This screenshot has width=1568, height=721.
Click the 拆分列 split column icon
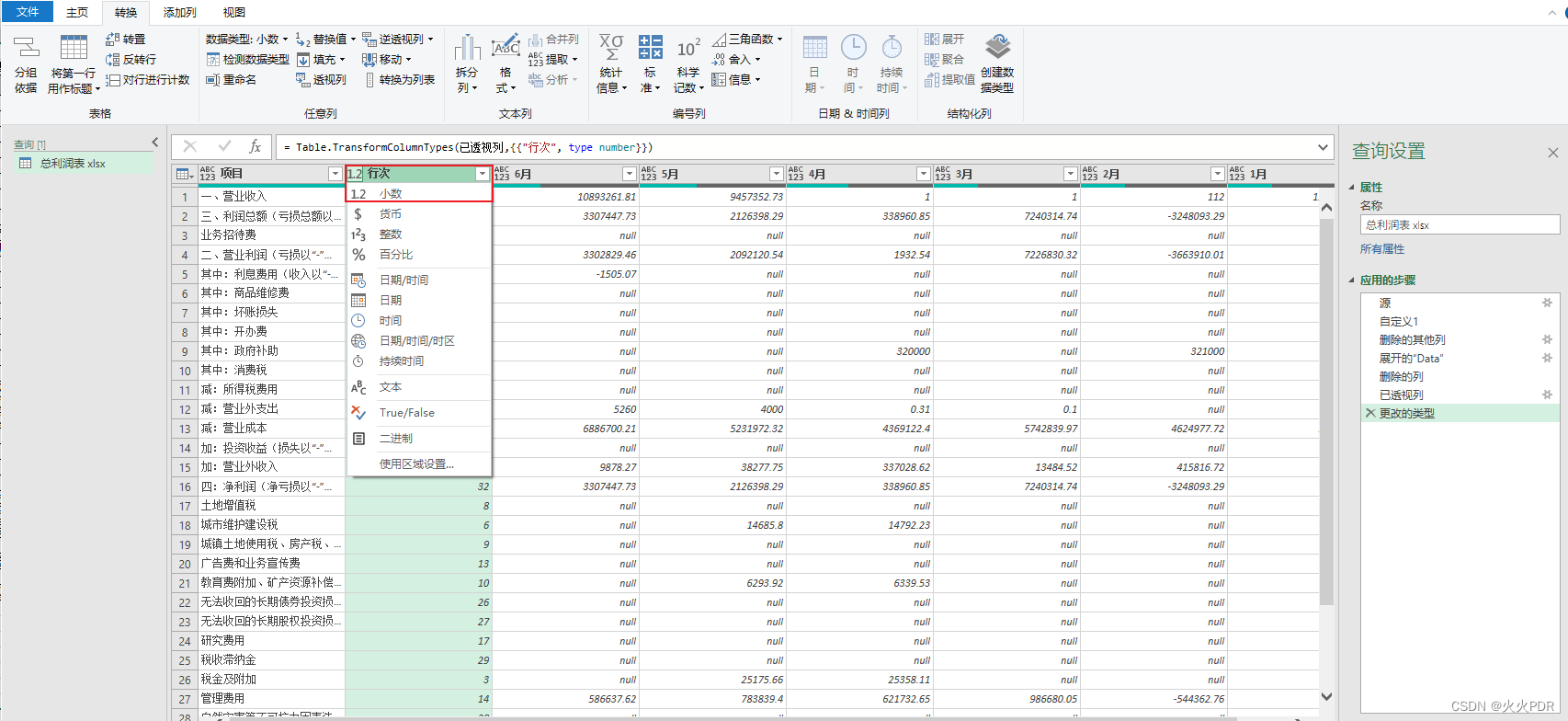pyautogui.click(x=468, y=48)
